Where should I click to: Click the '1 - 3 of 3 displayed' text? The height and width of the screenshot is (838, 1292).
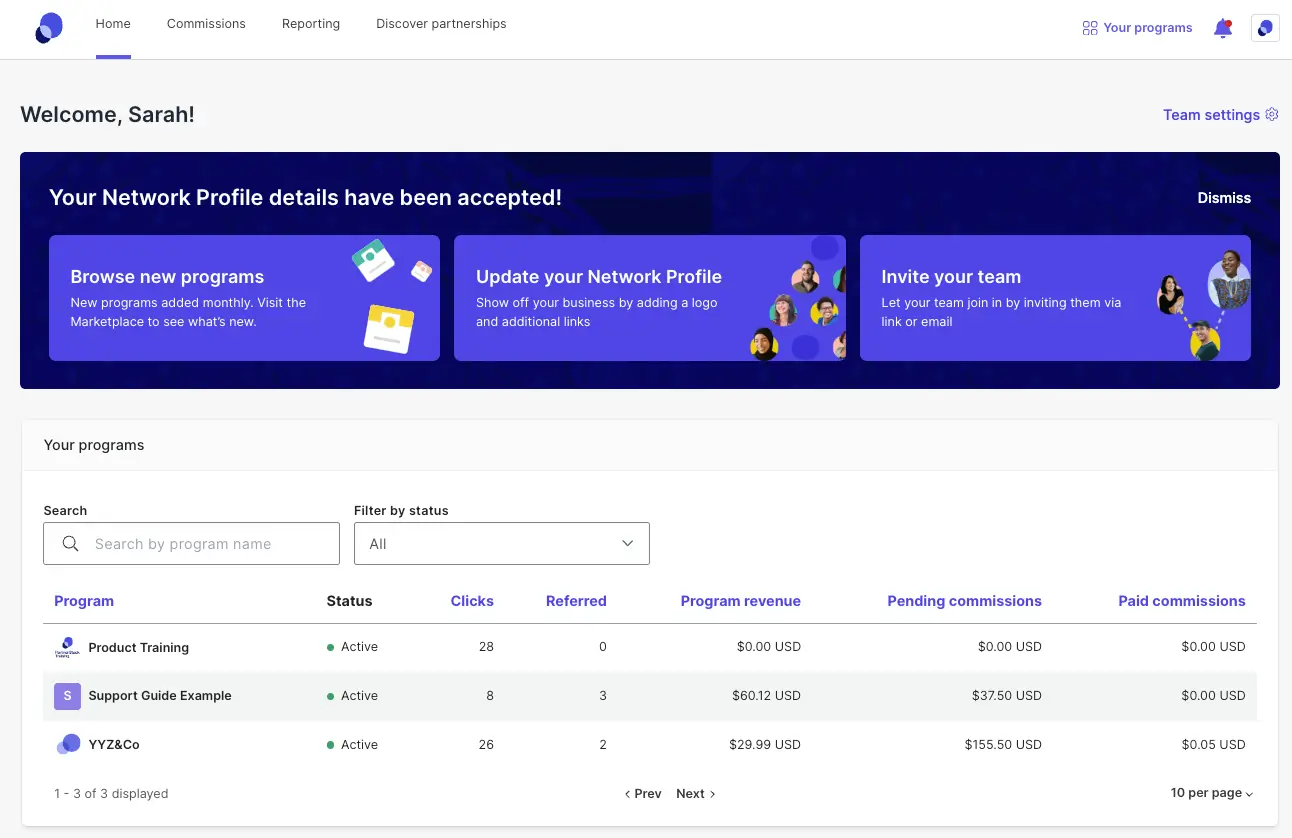[111, 794]
